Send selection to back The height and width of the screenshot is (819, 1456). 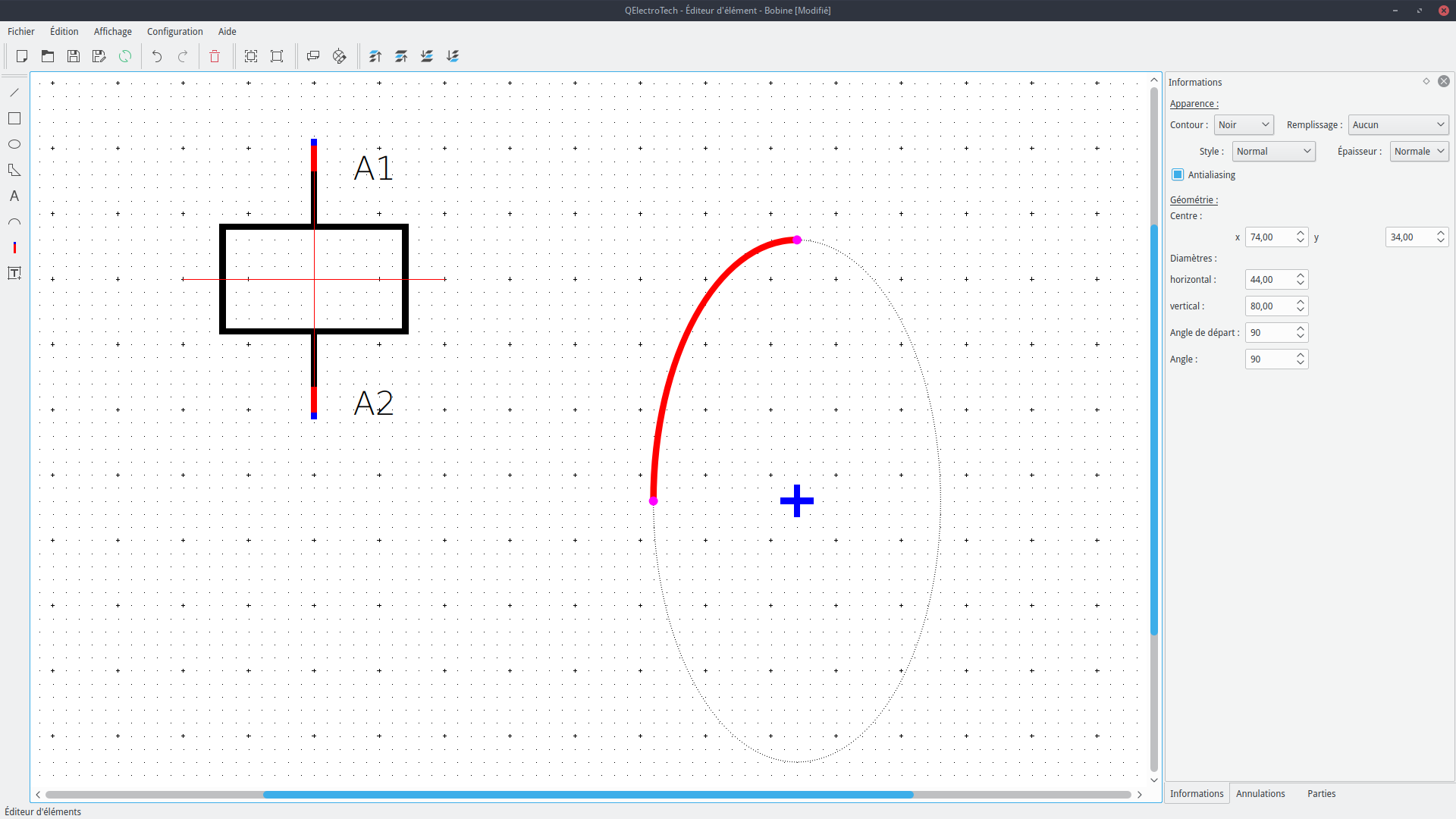[453, 56]
